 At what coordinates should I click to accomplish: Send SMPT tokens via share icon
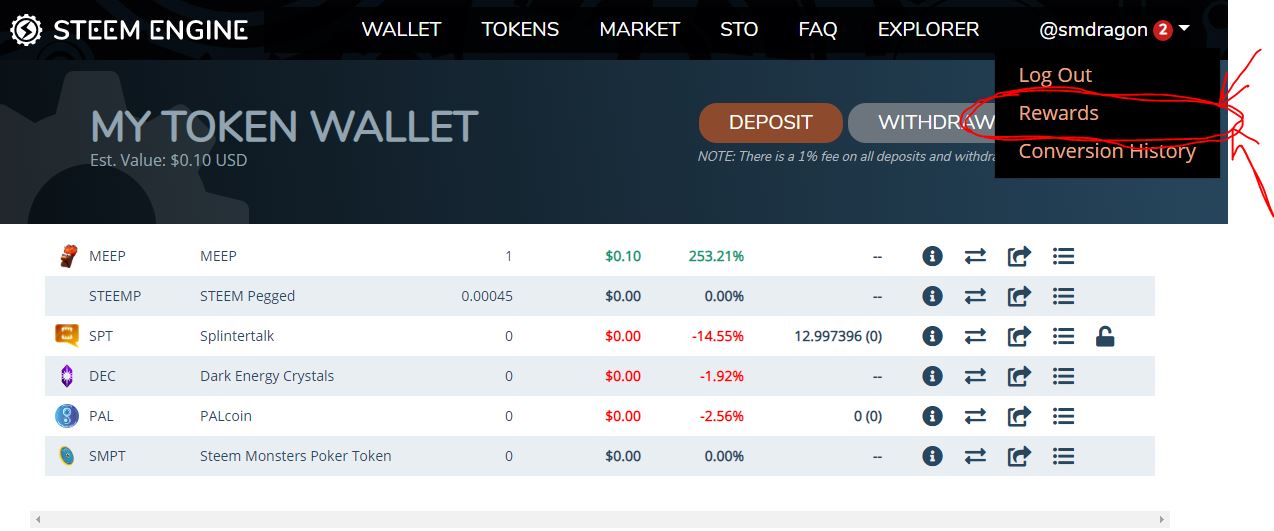coord(1019,456)
